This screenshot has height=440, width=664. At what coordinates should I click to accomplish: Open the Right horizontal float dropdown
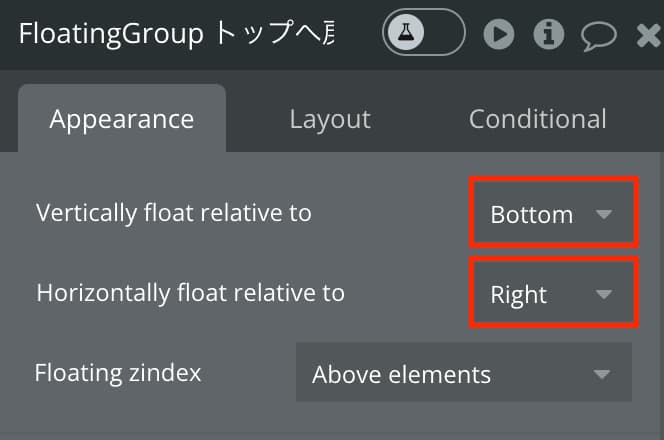(x=553, y=292)
